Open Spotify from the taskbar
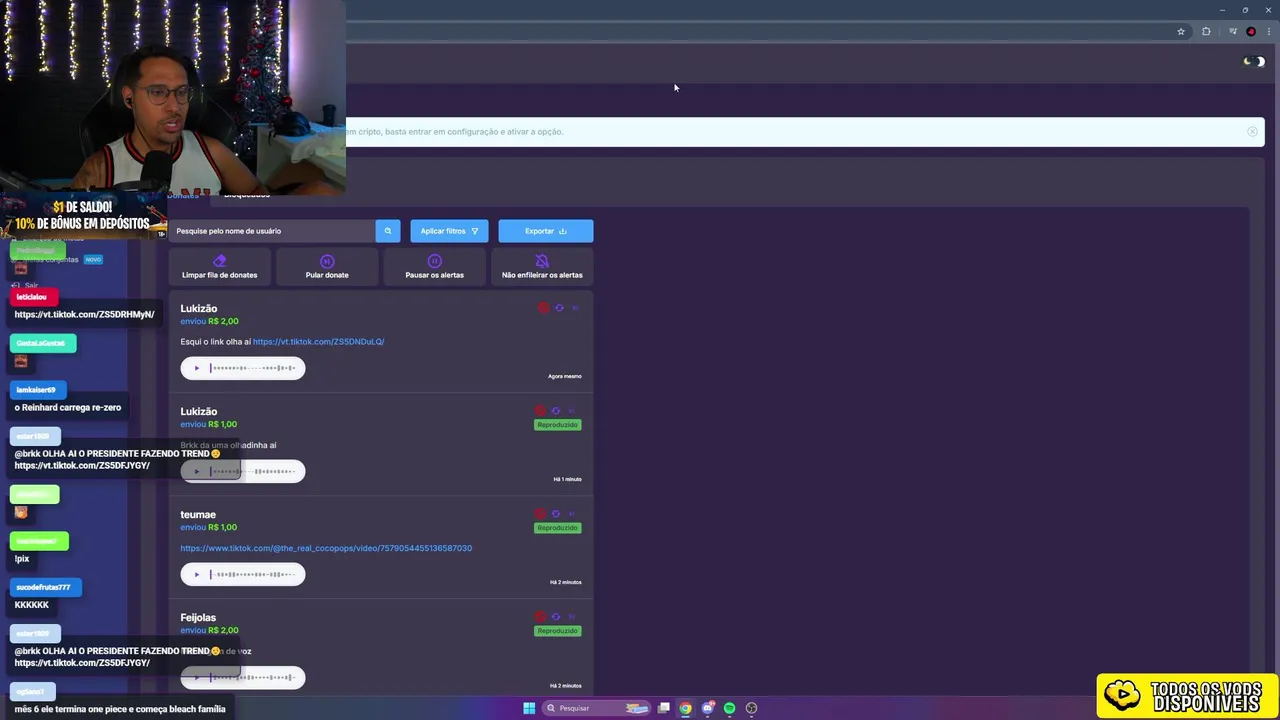This screenshot has height=720, width=1280. tap(730, 708)
